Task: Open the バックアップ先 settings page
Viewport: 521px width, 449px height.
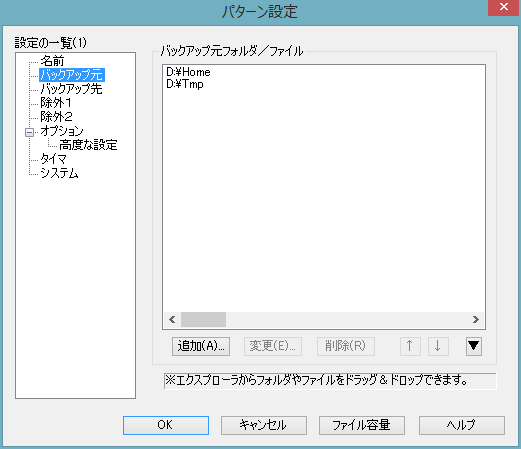Action: [71, 89]
